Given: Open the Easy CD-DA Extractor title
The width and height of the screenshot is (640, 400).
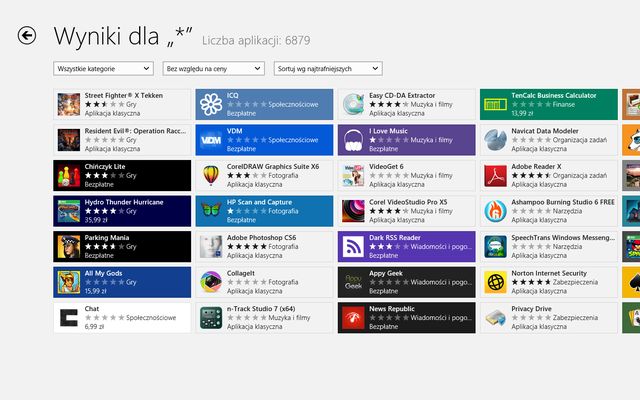Looking at the screenshot, I should click(402, 96).
